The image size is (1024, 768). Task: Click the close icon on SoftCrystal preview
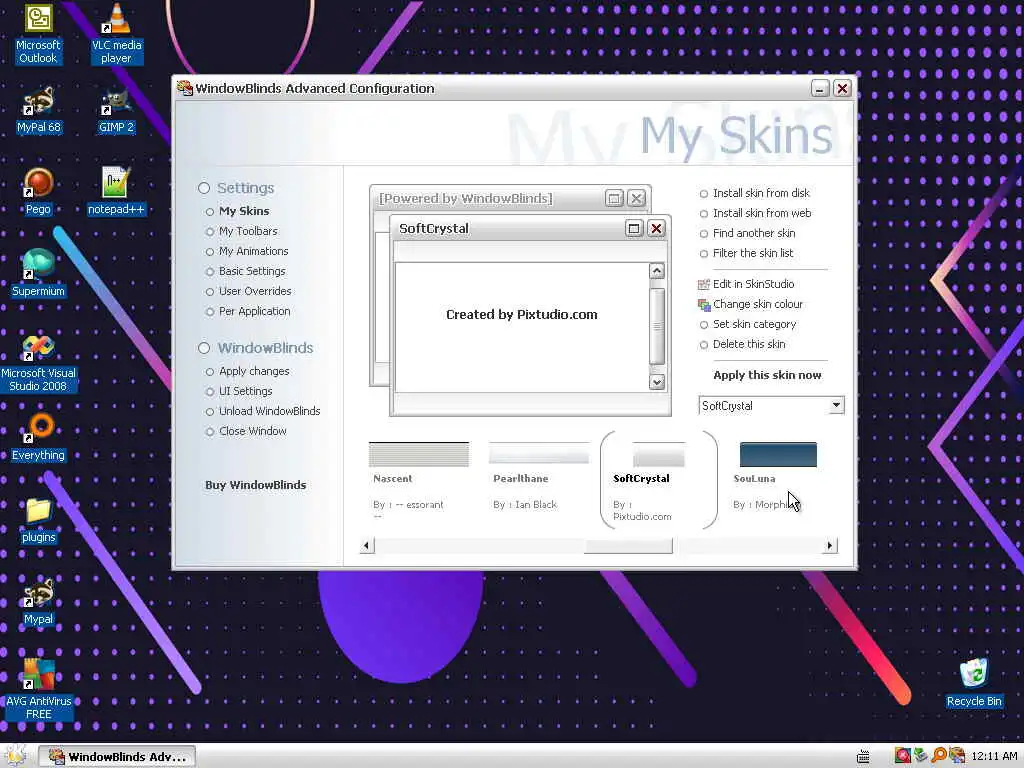(656, 228)
